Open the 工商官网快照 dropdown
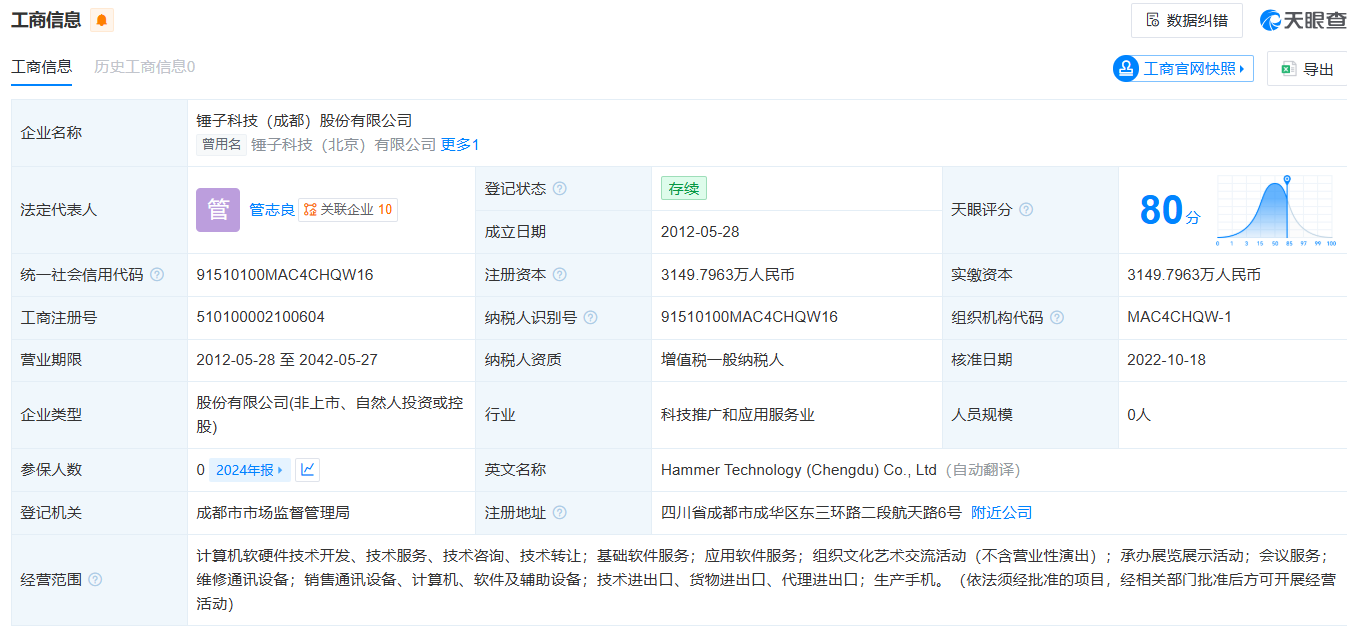The image size is (1347, 629). point(1183,69)
